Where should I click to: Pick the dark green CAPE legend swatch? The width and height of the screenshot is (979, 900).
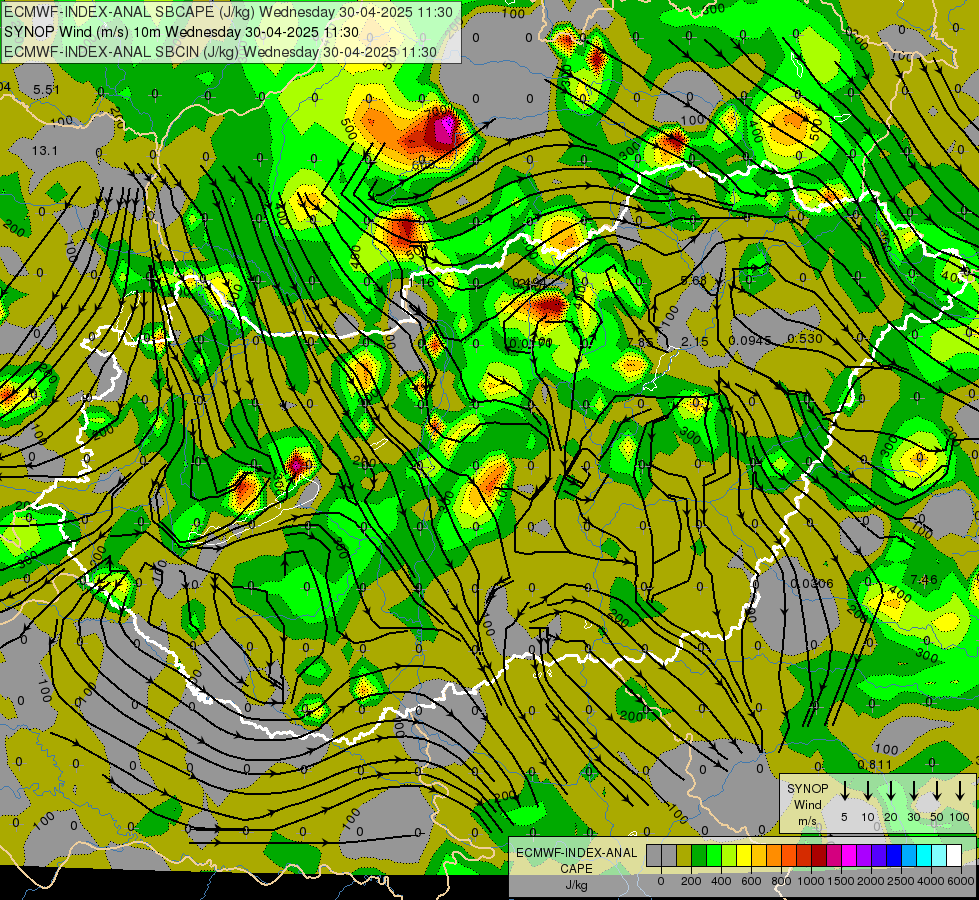pyautogui.click(x=699, y=856)
